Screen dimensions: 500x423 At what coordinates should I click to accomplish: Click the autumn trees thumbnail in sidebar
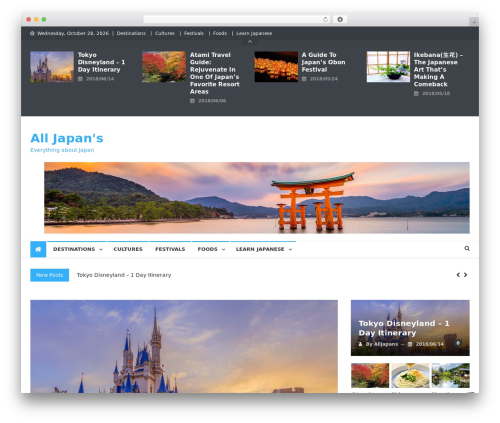pyautogui.click(x=370, y=375)
